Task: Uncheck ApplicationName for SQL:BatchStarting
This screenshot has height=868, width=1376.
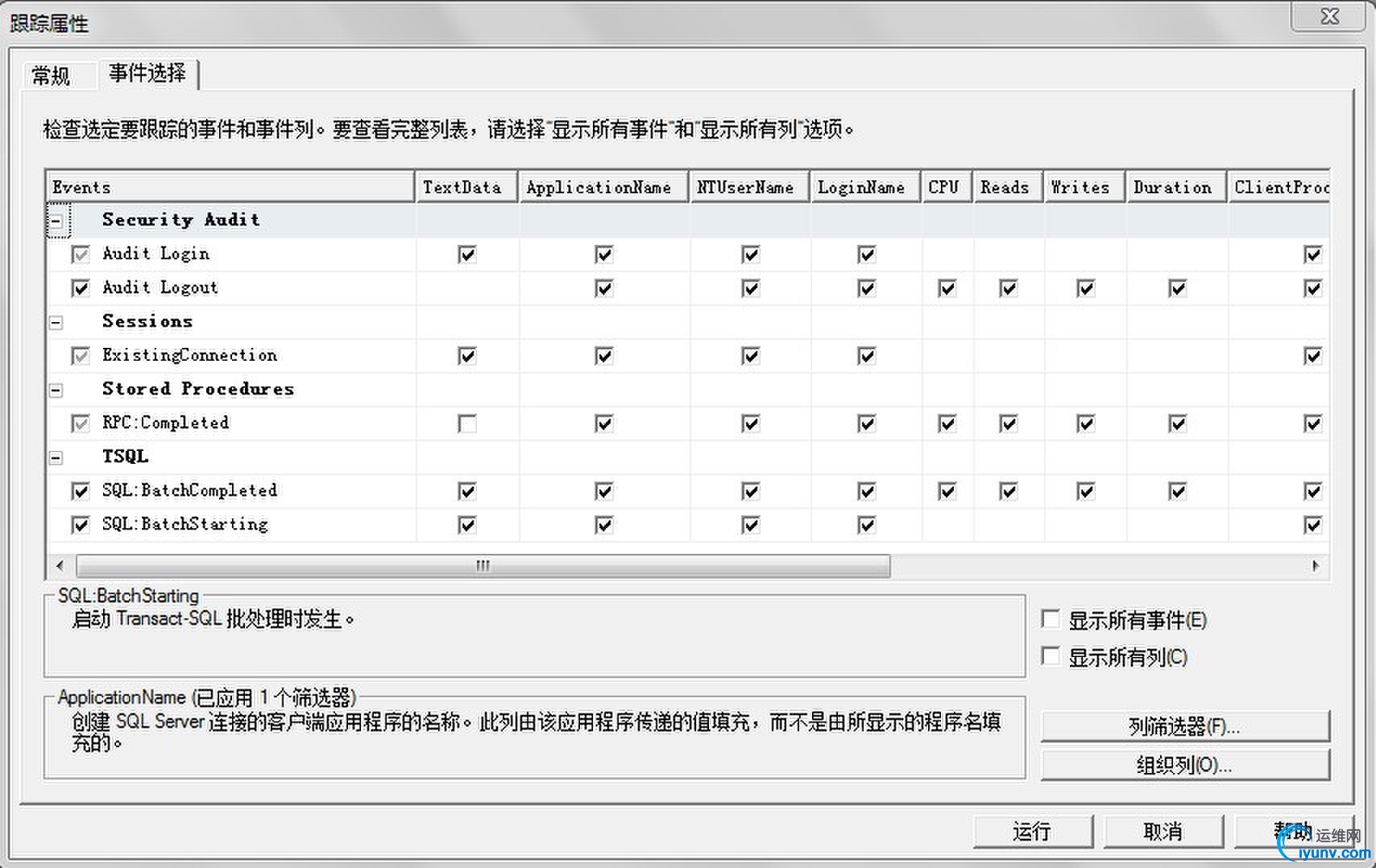Action: click(x=604, y=525)
